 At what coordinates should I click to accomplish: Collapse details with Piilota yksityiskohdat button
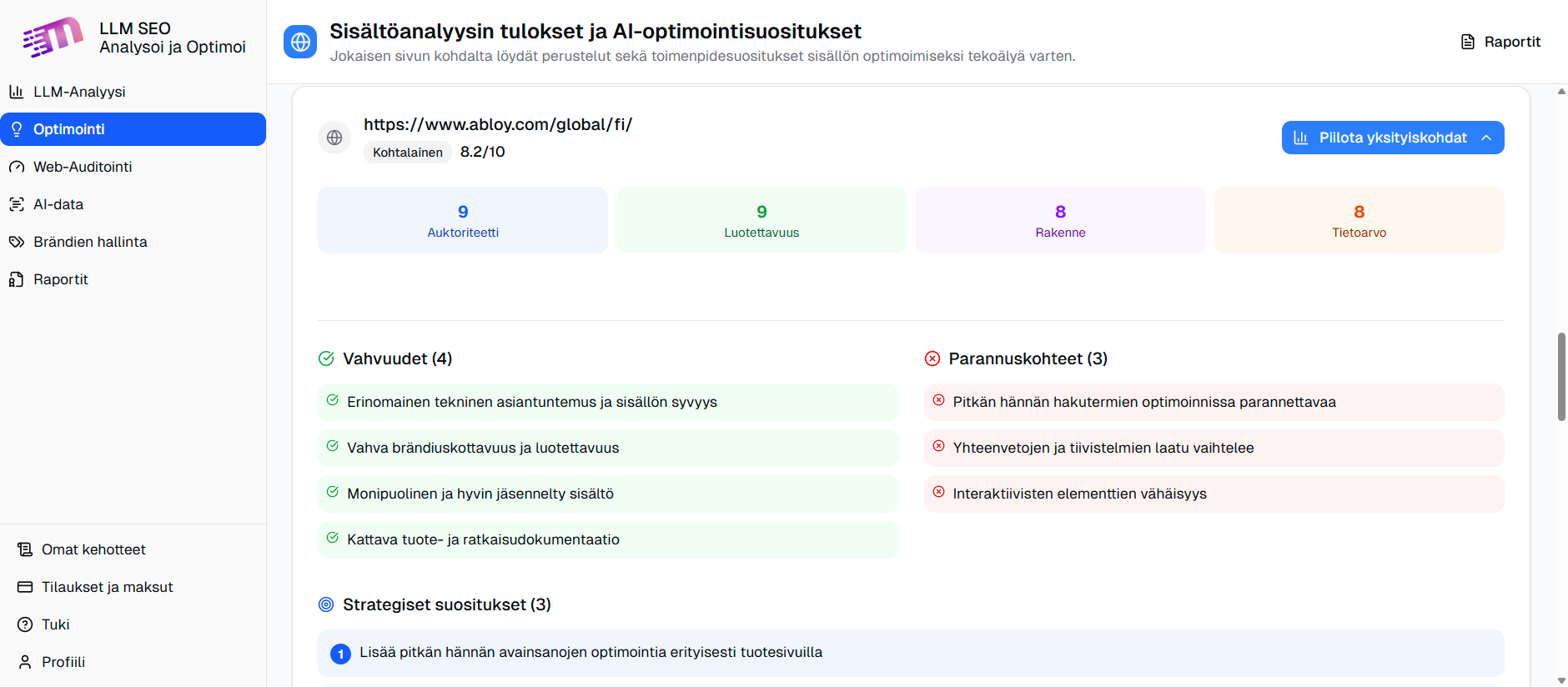point(1392,138)
